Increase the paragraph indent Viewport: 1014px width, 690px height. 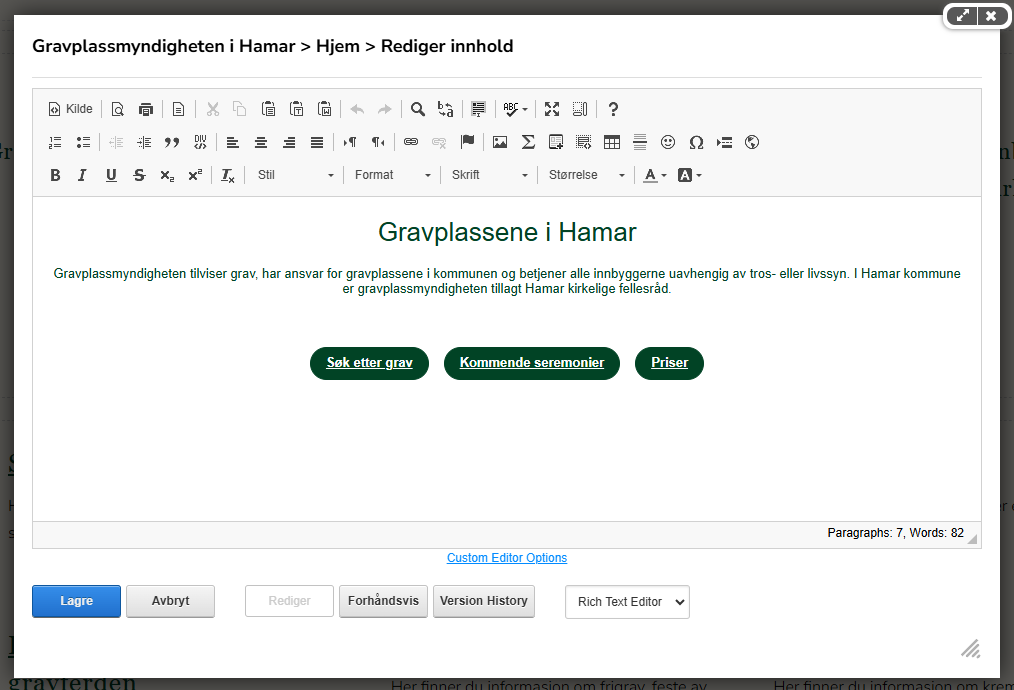click(144, 142)
